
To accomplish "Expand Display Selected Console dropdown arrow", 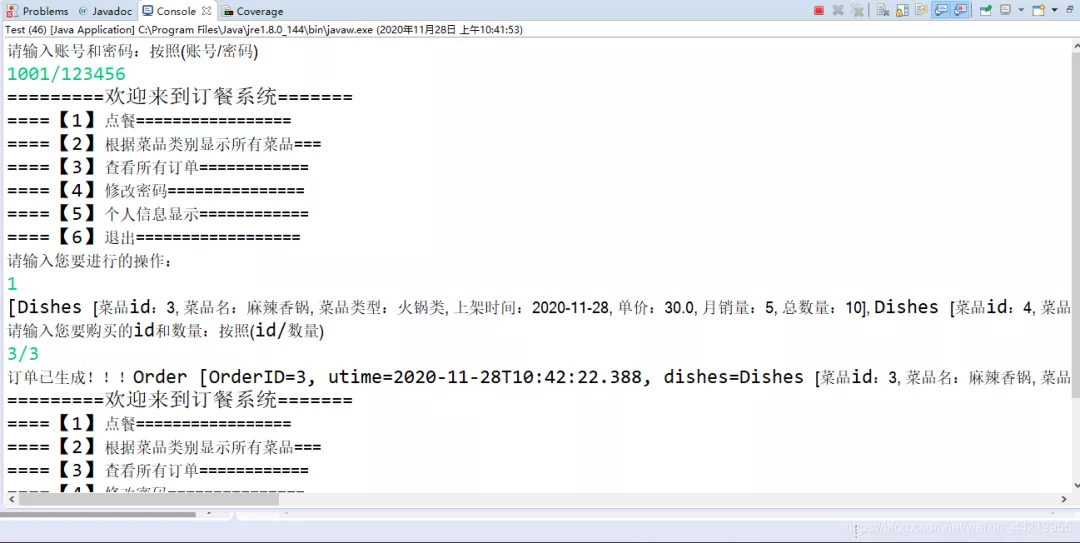I will [1021, 10].
